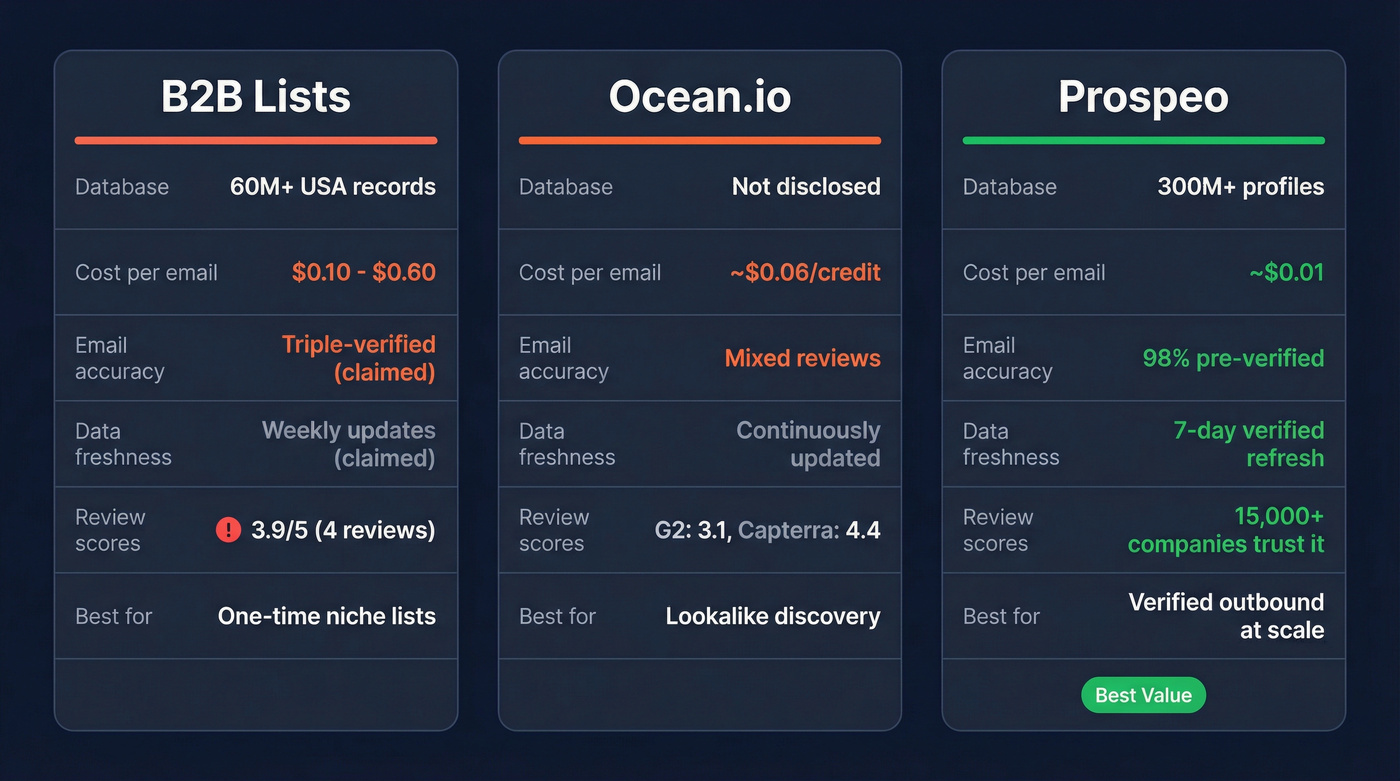
Task: Click Email accuracy label in Ocean.io card
Action: pos(563,358)
